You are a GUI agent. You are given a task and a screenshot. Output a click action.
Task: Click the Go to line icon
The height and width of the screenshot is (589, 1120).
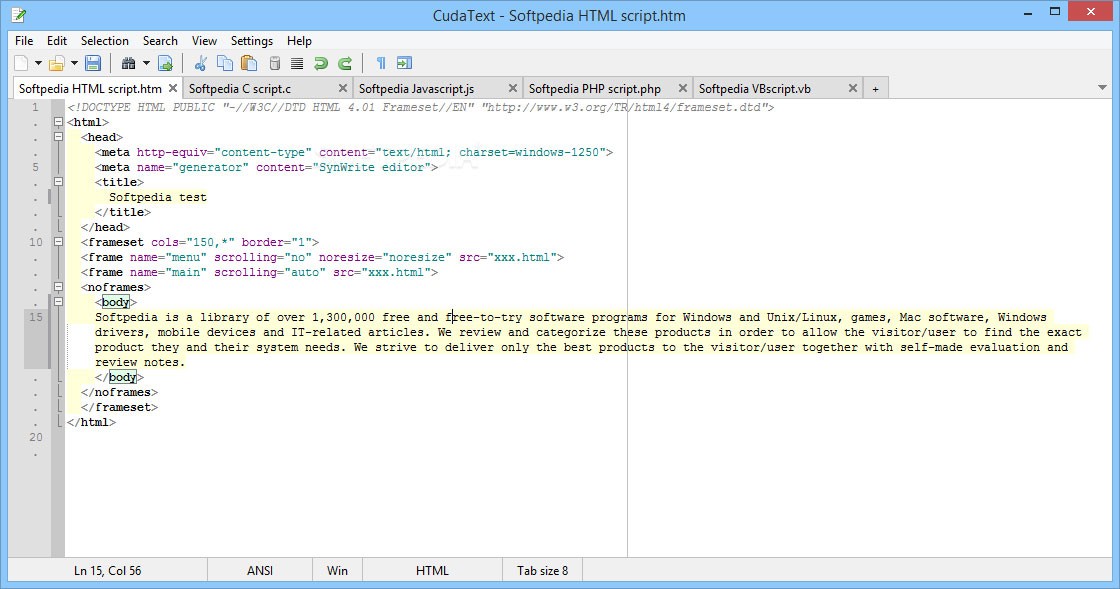pos(165,64)
